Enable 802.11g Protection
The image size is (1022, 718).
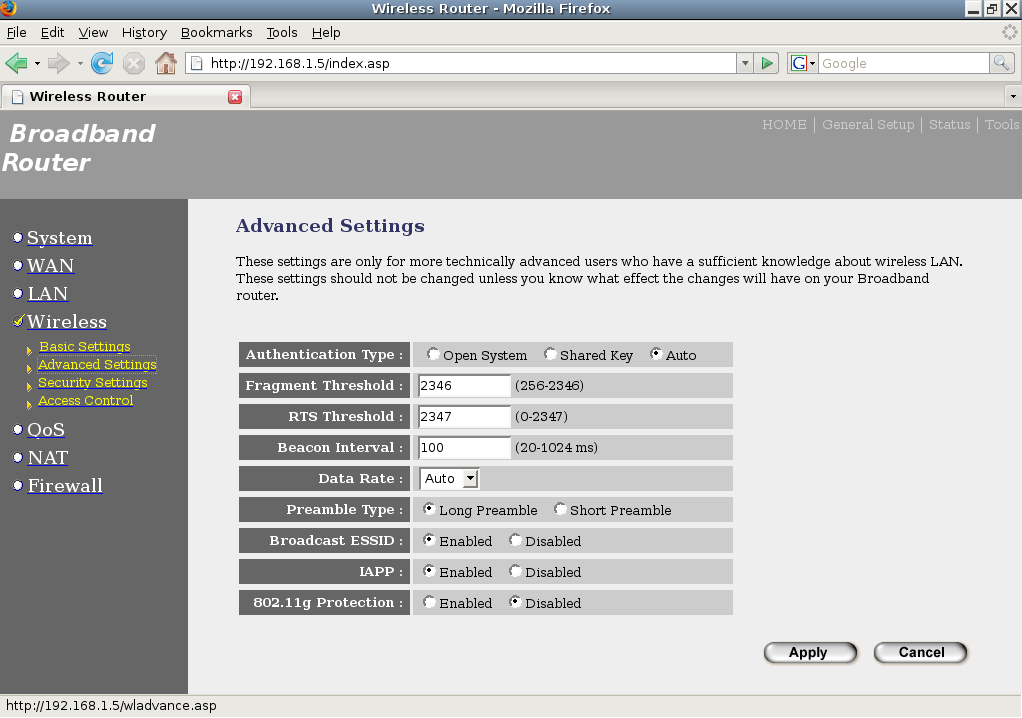[x=429, y=602]
